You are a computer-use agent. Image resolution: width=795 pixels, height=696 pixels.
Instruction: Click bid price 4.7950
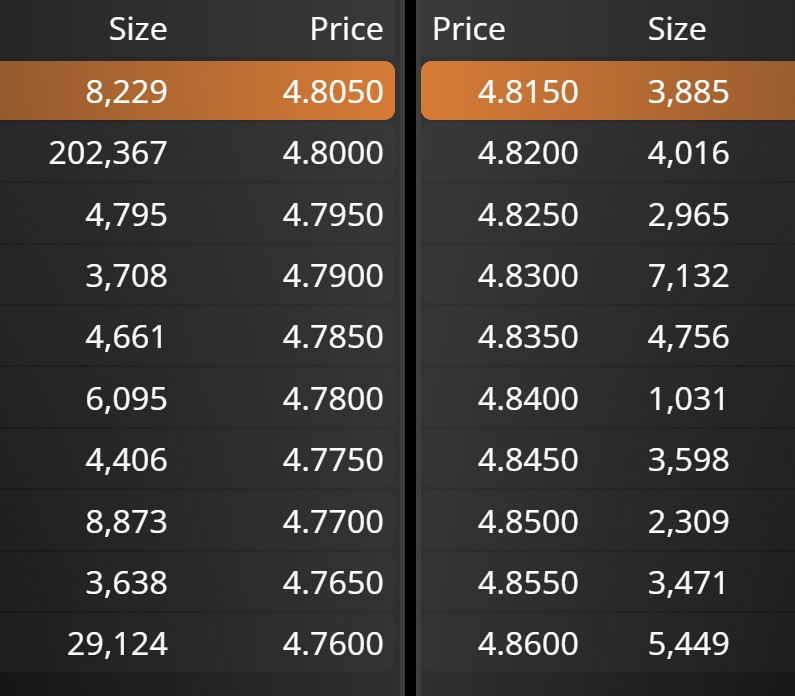pos(332,215)
